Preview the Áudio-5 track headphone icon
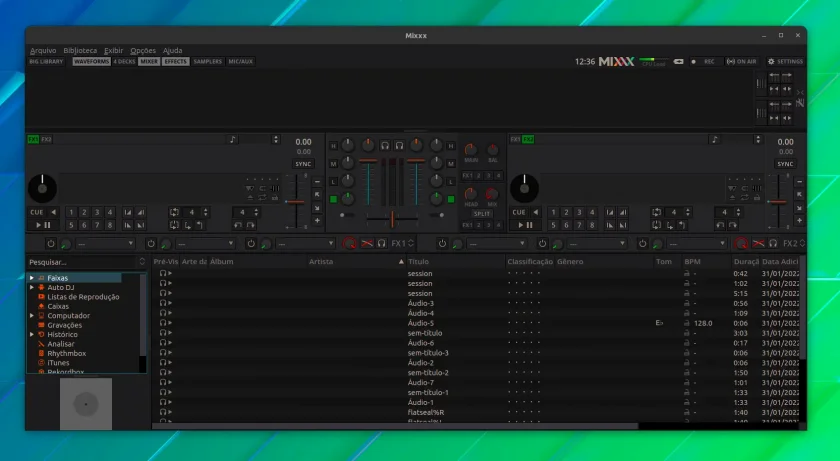 163,323
